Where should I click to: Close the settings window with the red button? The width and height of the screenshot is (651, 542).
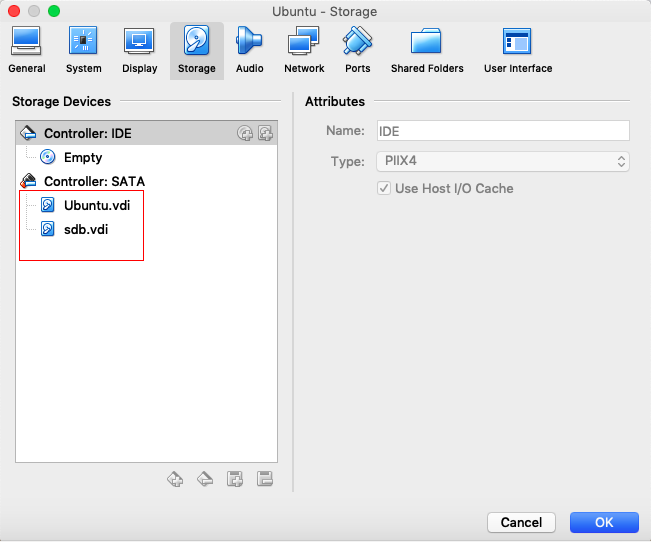pos(14,11)
